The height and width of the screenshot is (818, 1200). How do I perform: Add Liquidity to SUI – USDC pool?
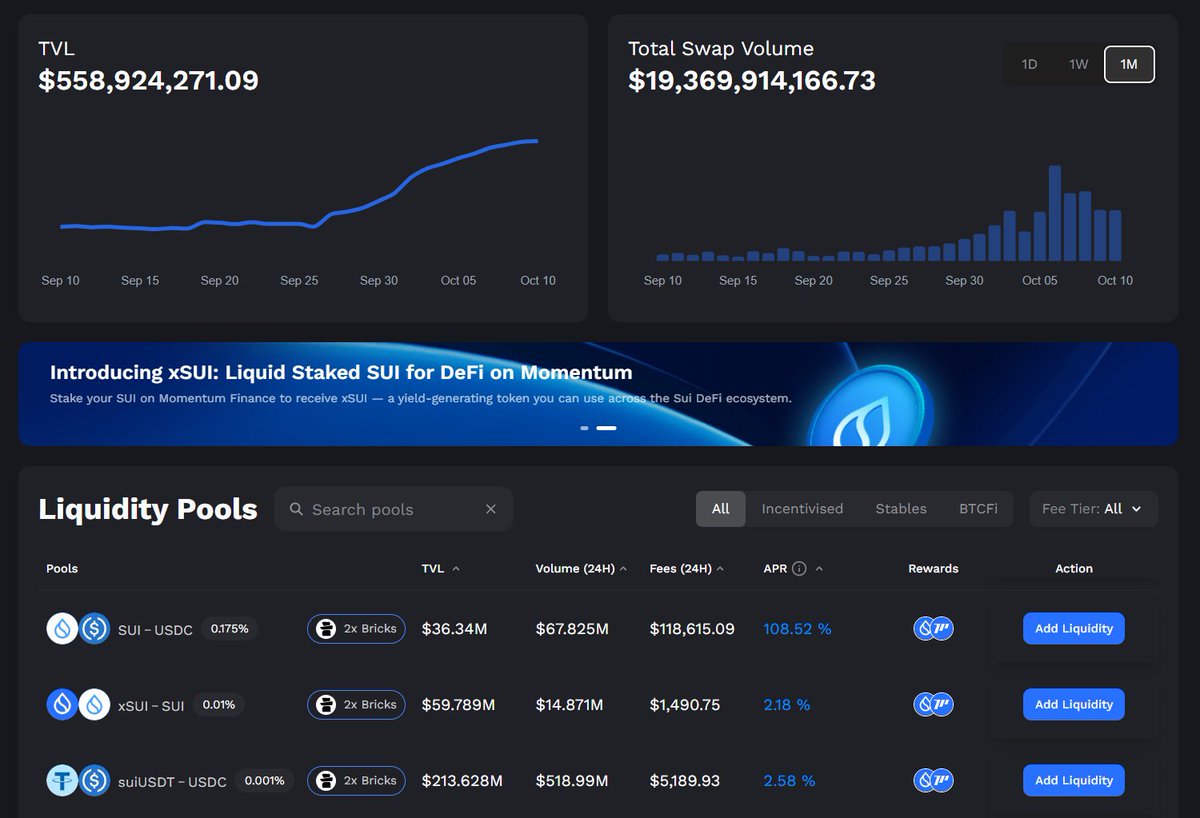tap(1074, 628)
